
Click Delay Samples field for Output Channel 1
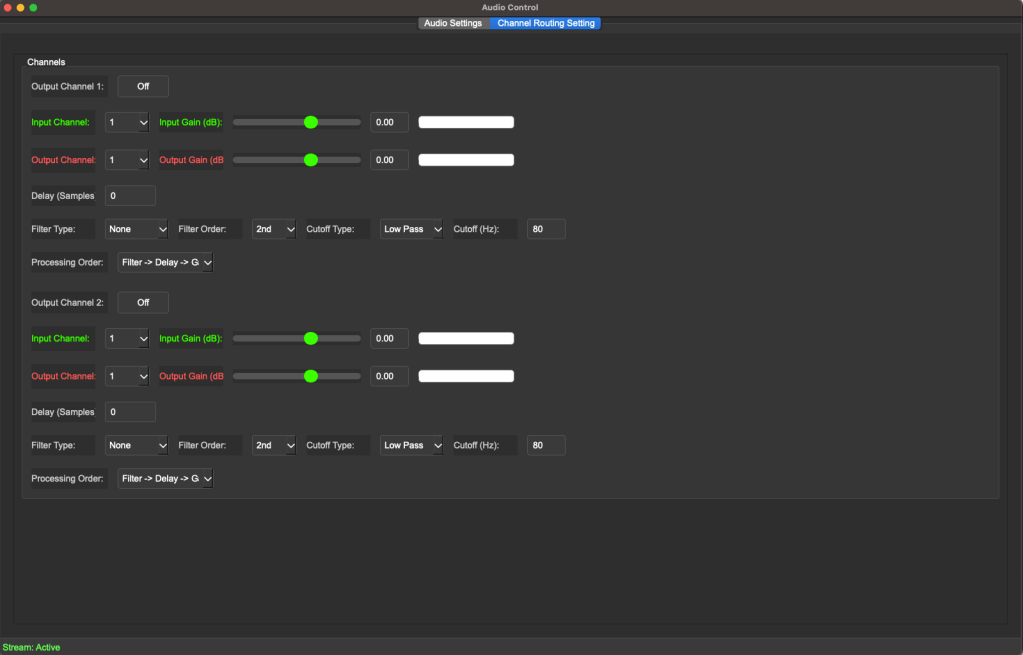coord(130,195)
